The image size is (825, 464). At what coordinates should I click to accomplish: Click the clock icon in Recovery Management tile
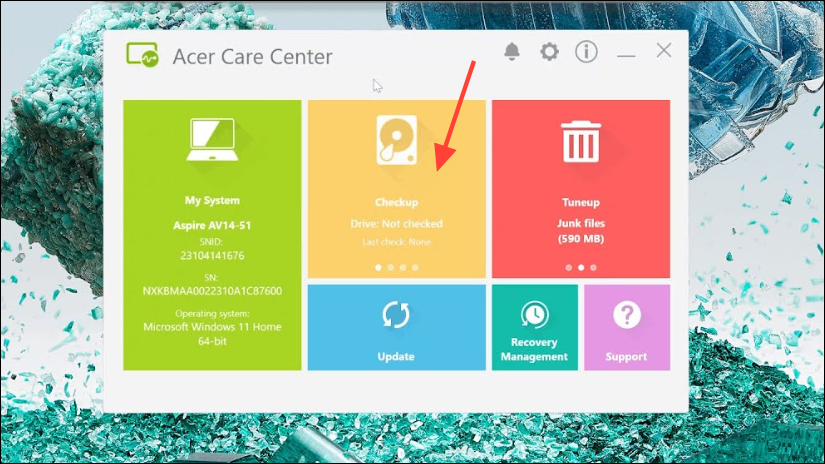pyautogui.click(x=535, y=315)
